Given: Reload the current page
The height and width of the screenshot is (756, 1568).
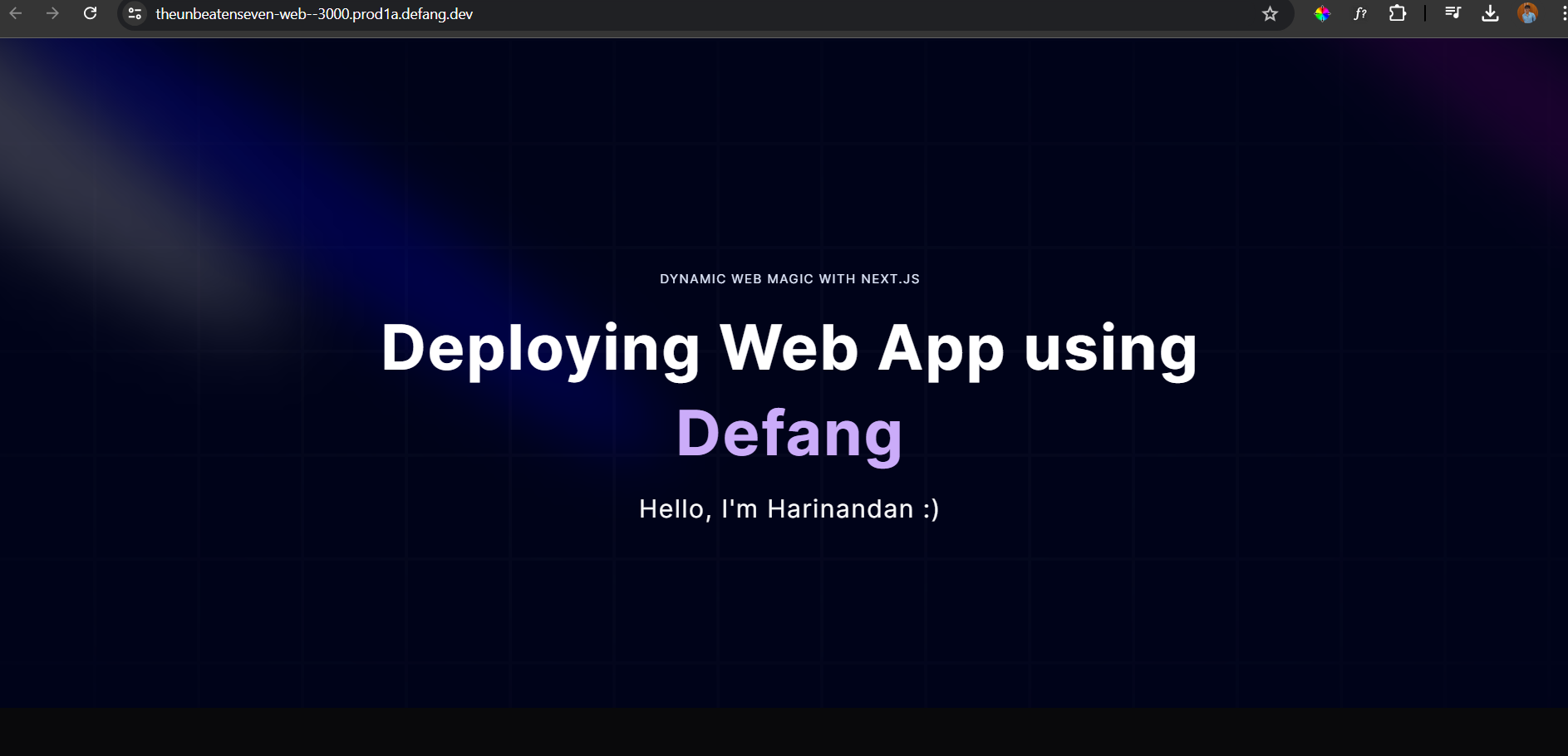Looking at the screenshot, I should (x=91, y=13).
